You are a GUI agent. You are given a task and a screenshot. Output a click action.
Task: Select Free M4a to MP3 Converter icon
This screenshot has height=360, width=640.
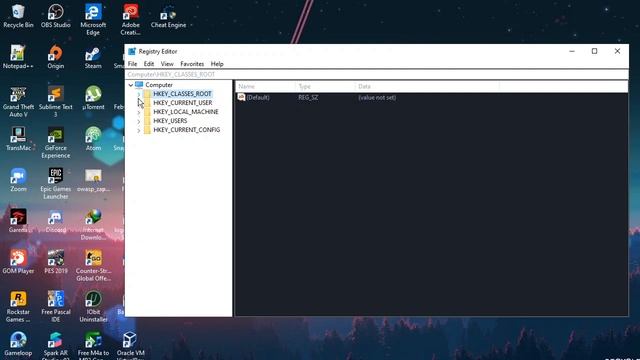(93, 345)
